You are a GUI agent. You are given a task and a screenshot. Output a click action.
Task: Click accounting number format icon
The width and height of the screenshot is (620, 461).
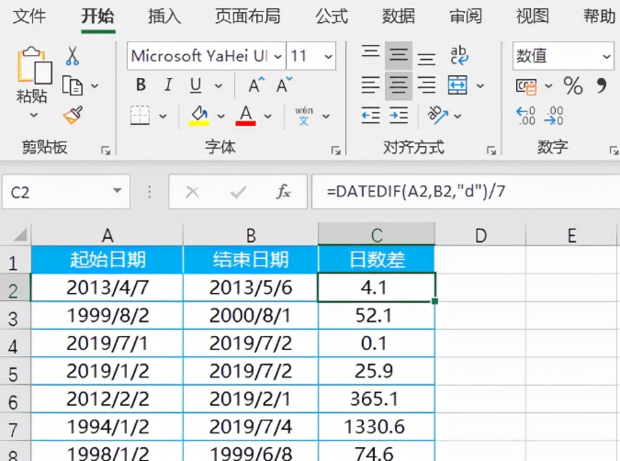point(526,87)
